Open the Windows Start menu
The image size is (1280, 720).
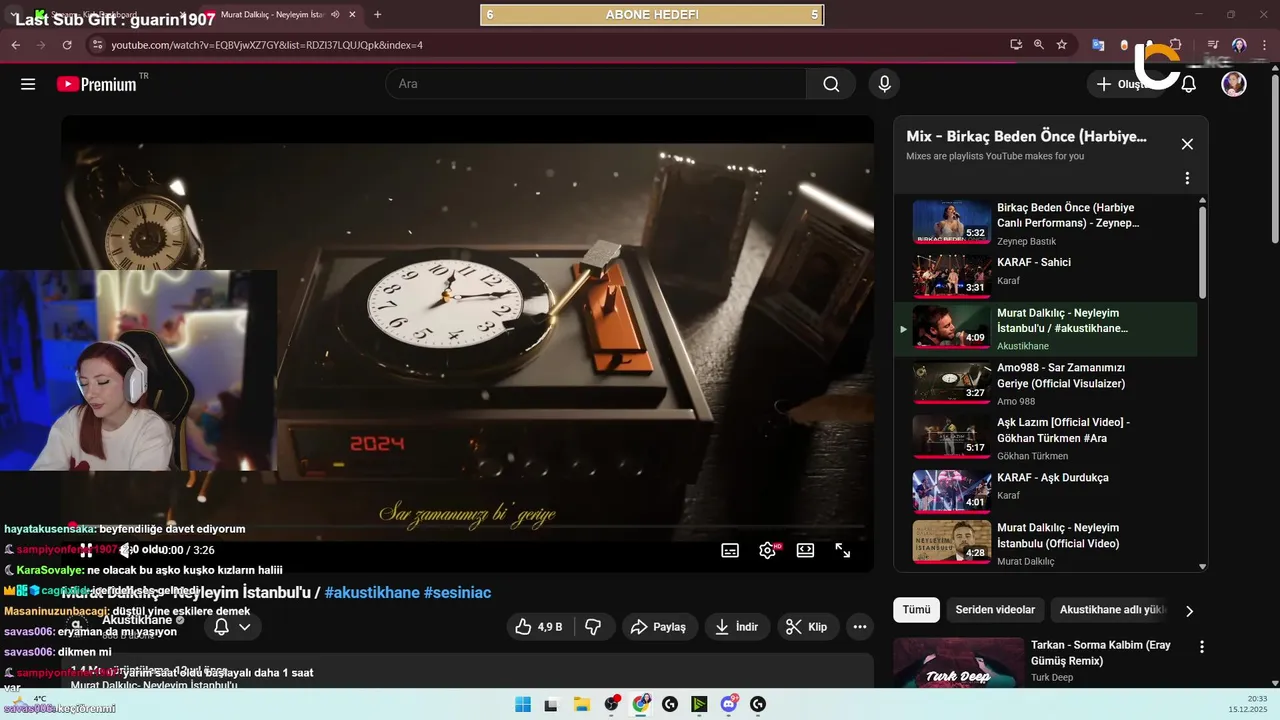pyautogui.click(x=523, y=704)
